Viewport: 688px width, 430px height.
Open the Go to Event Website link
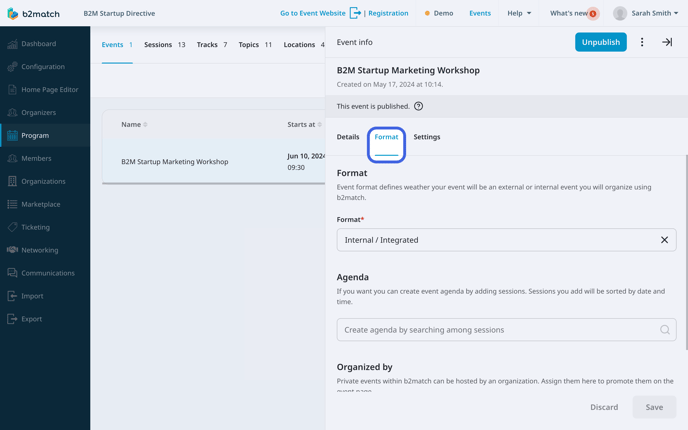(313, 13)
